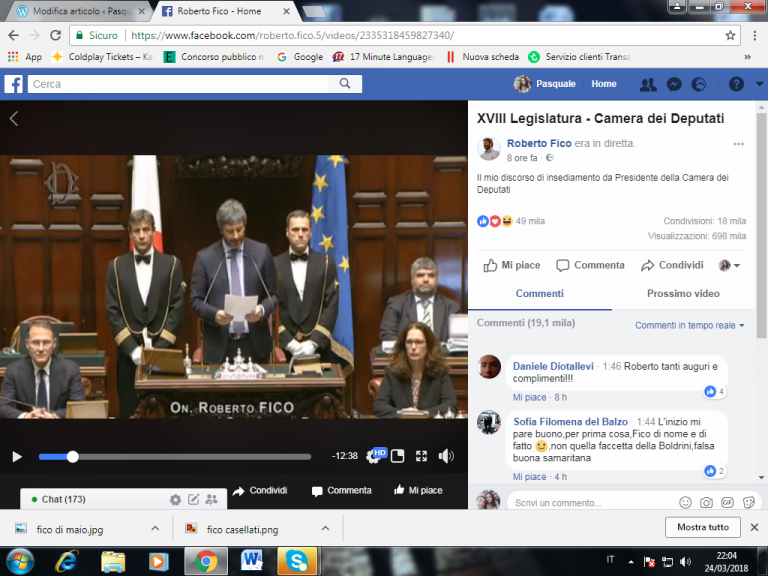Open notifications globe icon
Screen dimensions: 768x576
pos(698,84)
